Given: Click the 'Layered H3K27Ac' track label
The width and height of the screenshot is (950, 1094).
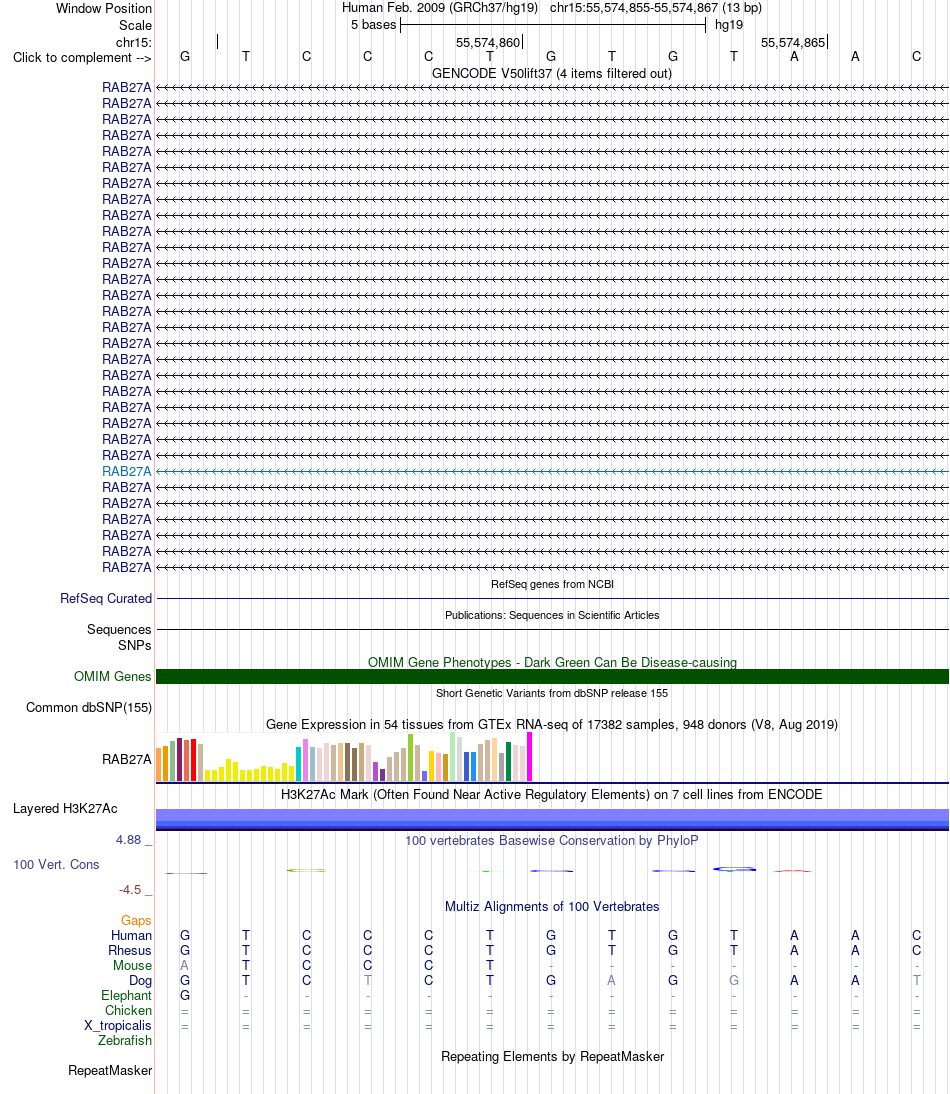Looking at the screenshot, I should (65, 809).
